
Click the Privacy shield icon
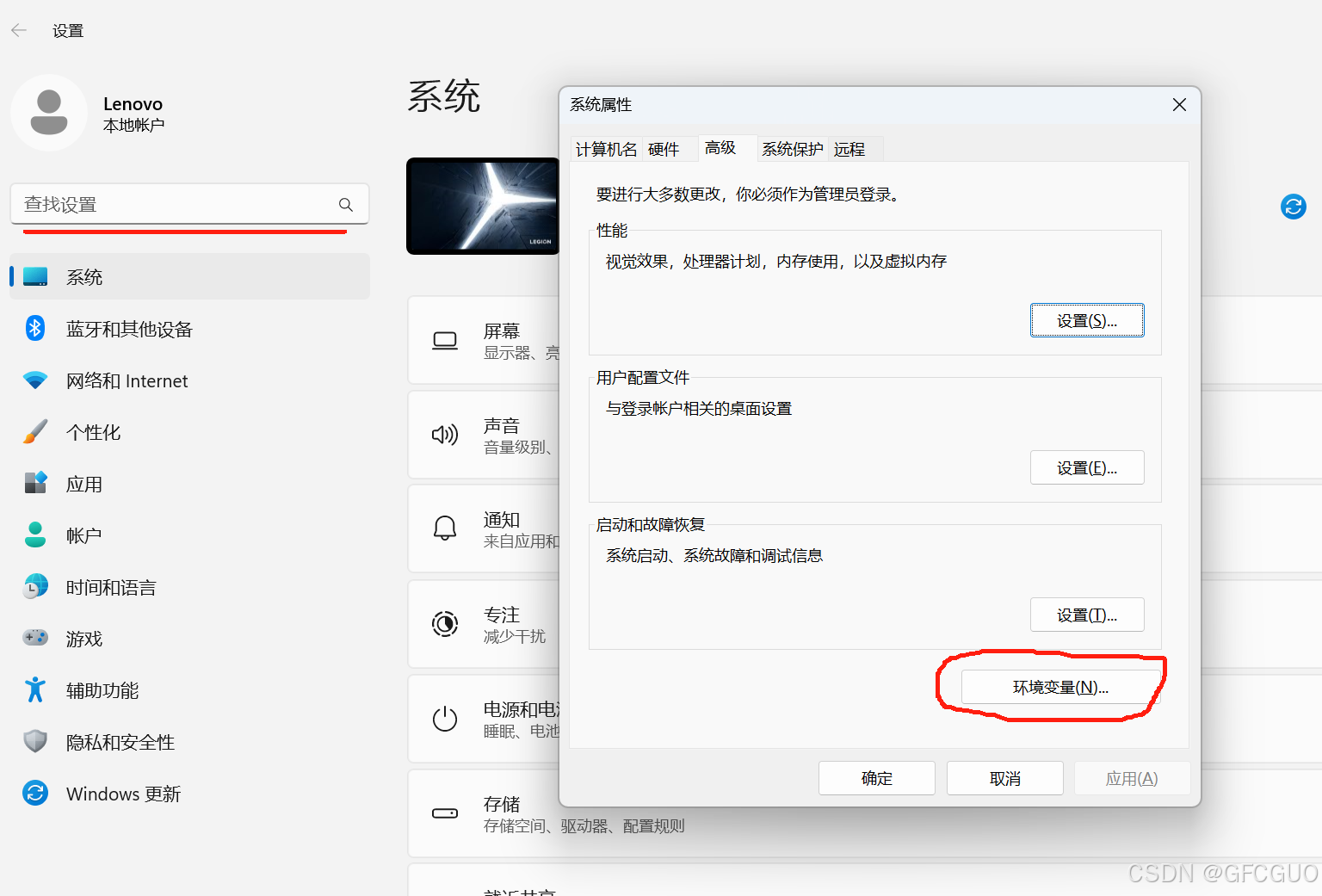[35, 741]
